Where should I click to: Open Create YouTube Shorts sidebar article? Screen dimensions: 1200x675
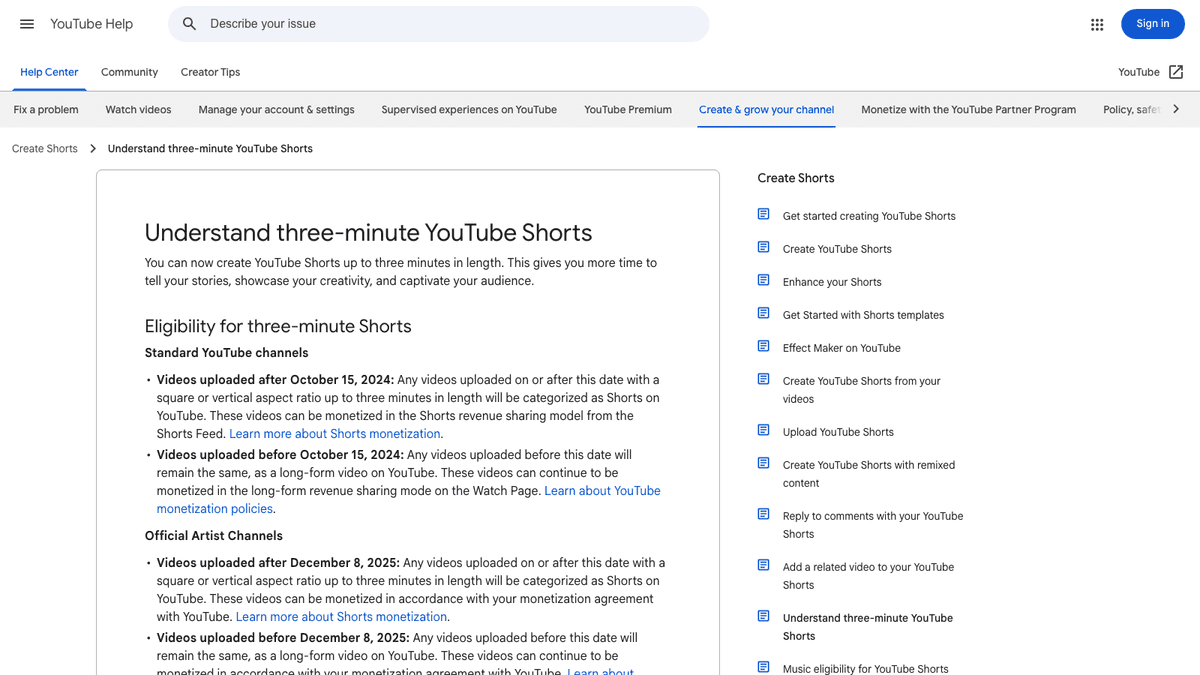point(837,249)
